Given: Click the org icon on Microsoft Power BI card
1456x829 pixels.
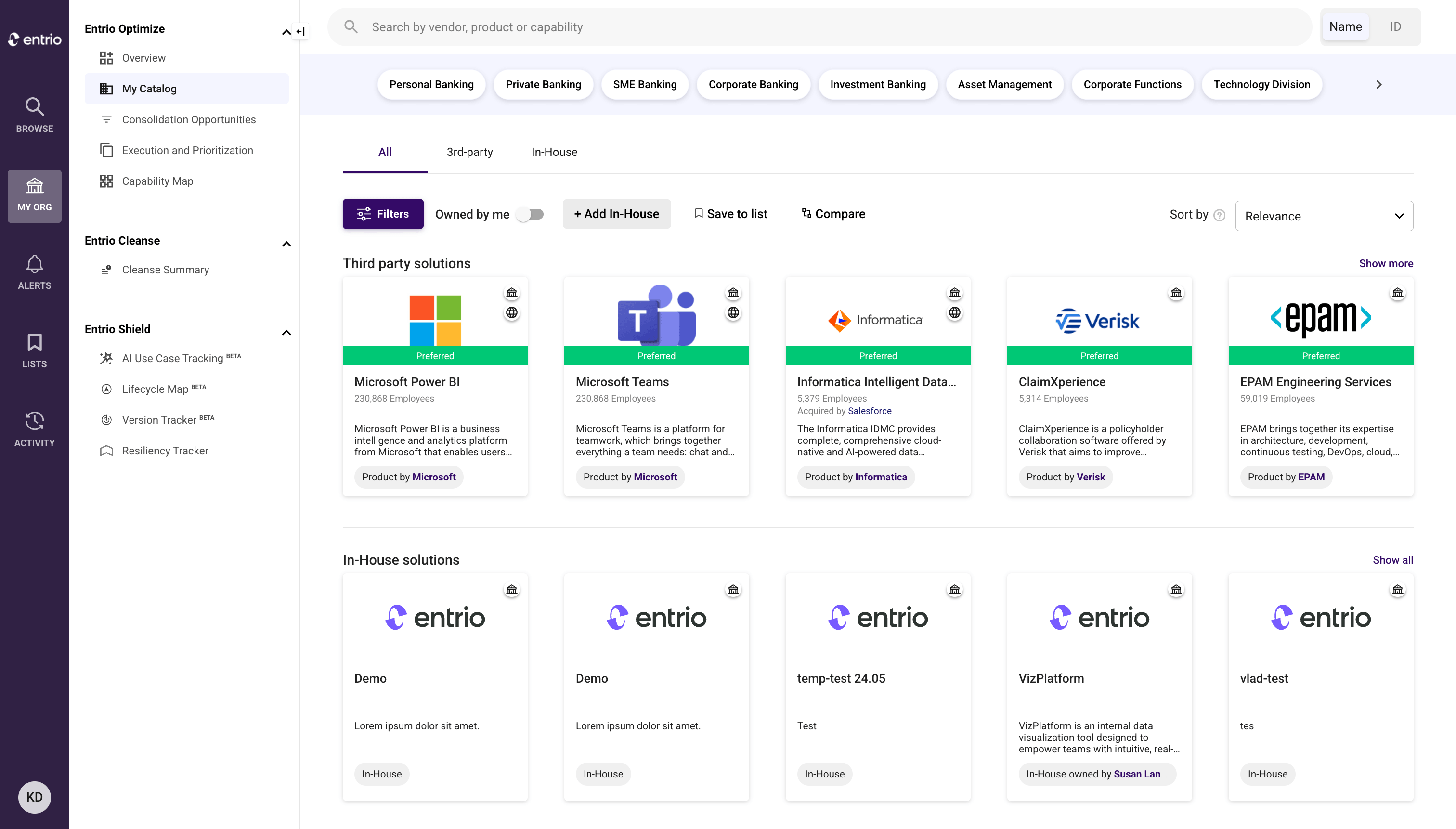Looking at the screenshot, I should tap(512, 293).
